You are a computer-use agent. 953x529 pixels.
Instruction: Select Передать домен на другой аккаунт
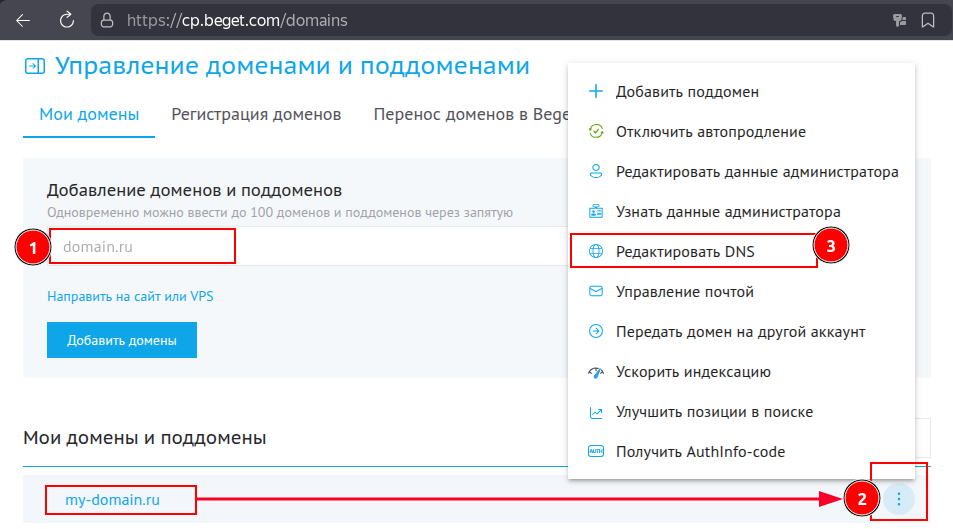click(x=741, y=332)
